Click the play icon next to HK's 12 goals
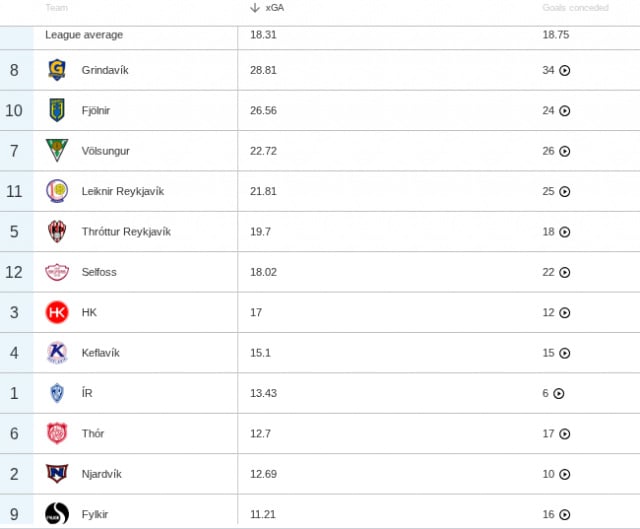This screenshot has height=529, width=640. pyautogui.click(x=564, y=313)
